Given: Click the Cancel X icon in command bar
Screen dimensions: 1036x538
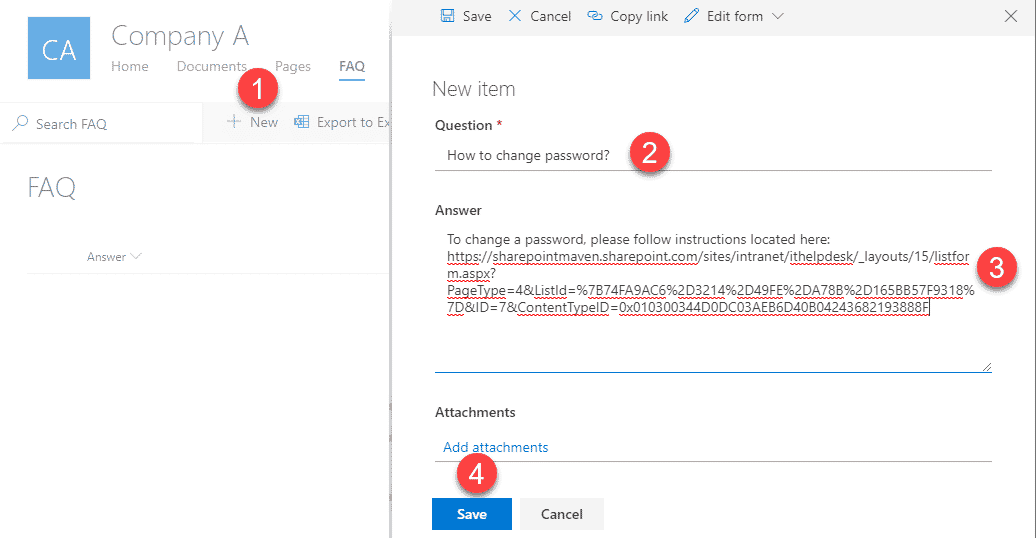Looking at the screenshot, I should click(x=515, y=16).
